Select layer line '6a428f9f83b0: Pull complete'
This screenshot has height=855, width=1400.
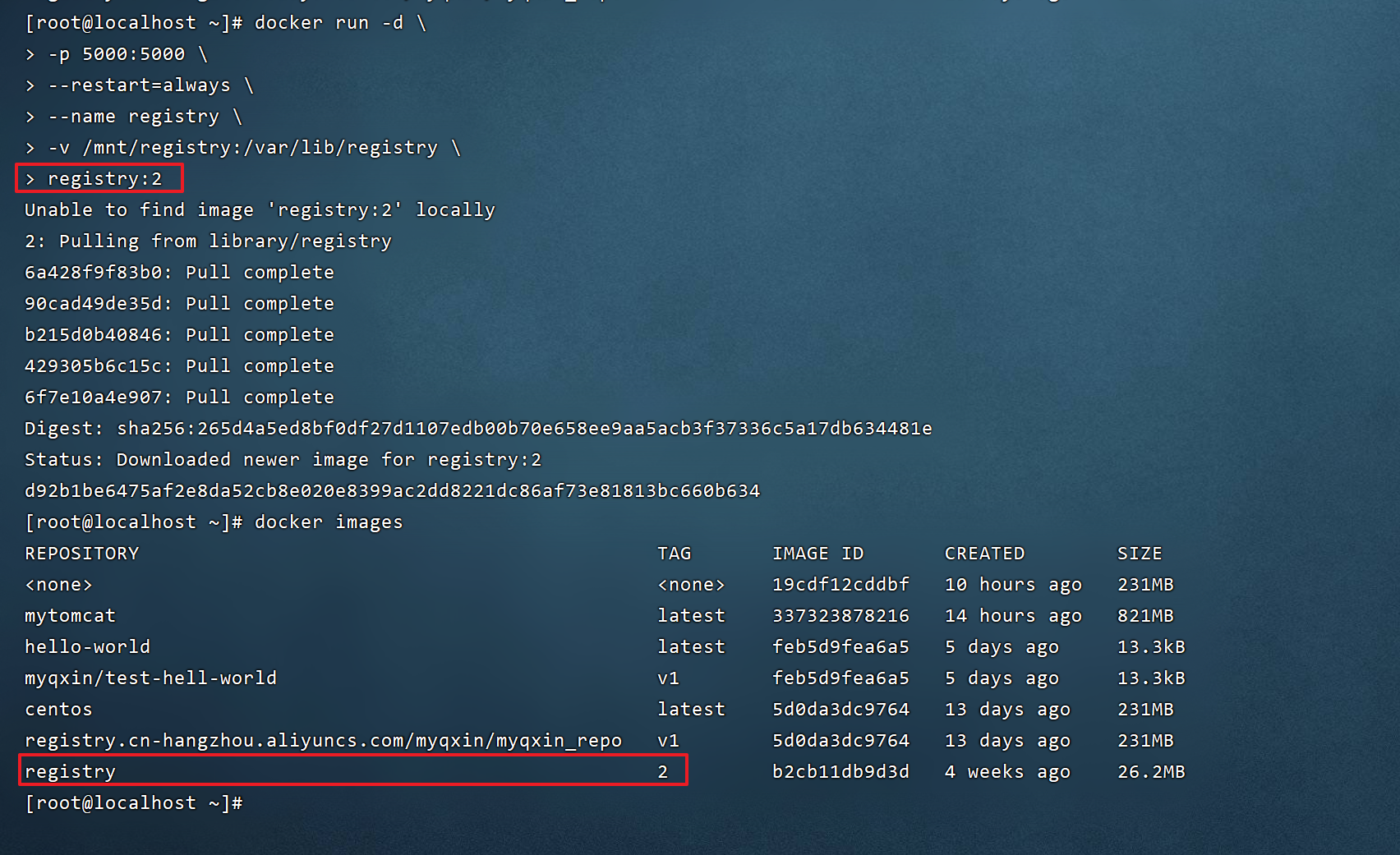[x=179, y=273]
